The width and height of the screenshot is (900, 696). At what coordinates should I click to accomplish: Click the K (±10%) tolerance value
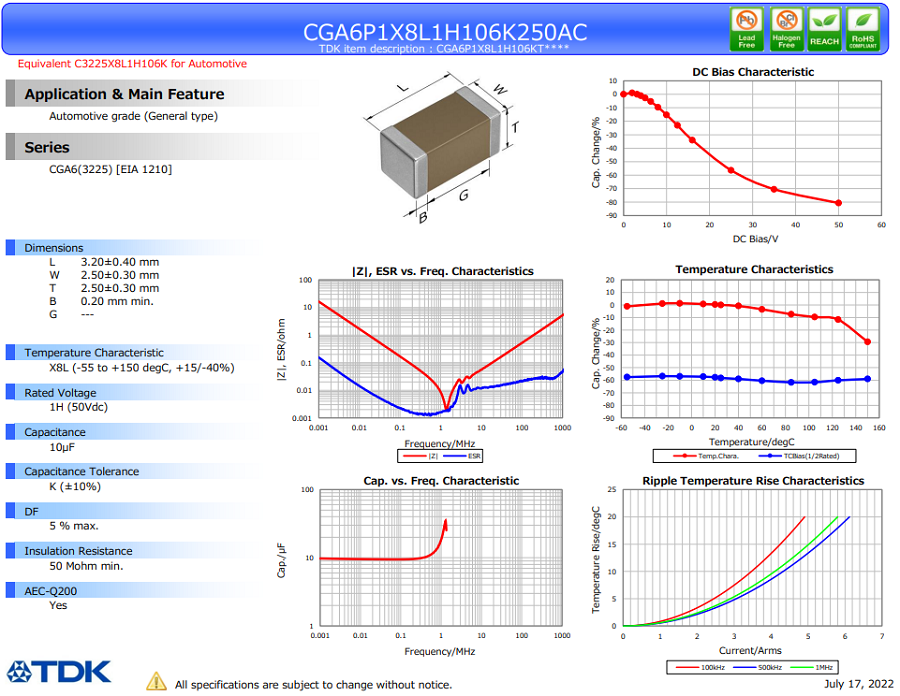click(75, 487)
